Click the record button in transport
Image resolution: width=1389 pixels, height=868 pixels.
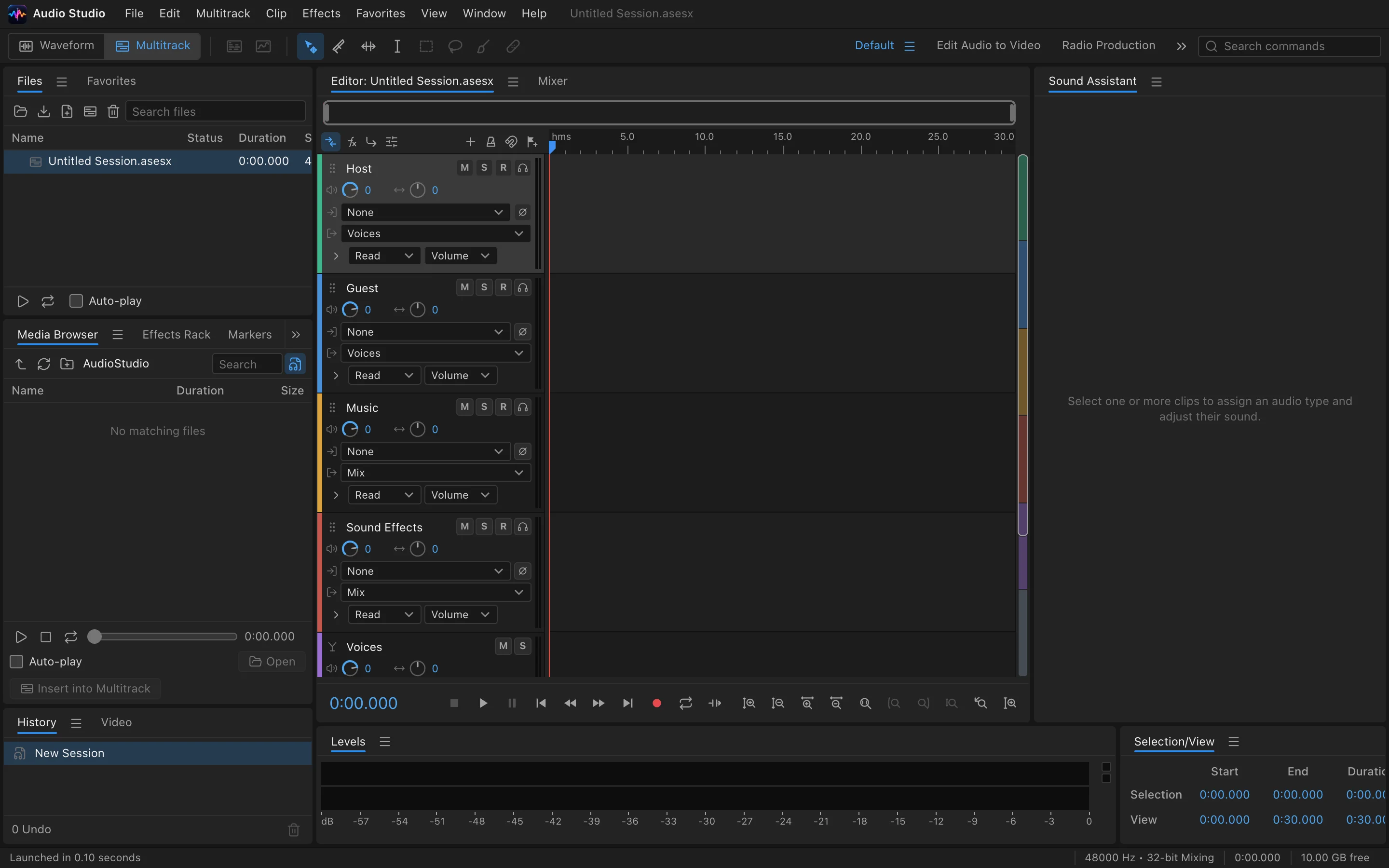[656, 703]
